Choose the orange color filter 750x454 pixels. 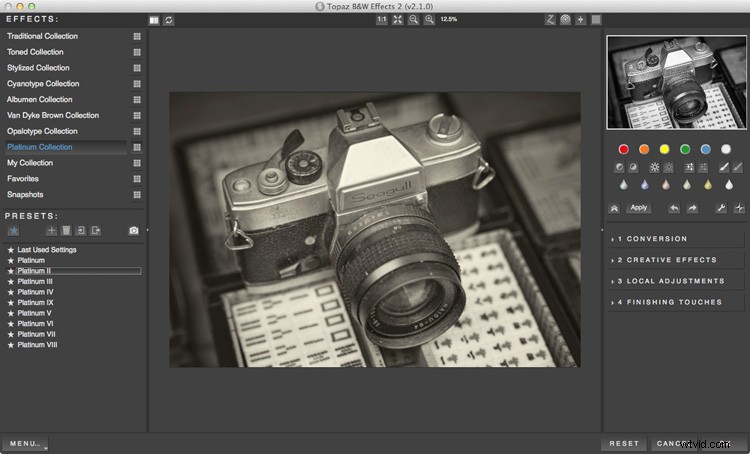pos(644,149)
